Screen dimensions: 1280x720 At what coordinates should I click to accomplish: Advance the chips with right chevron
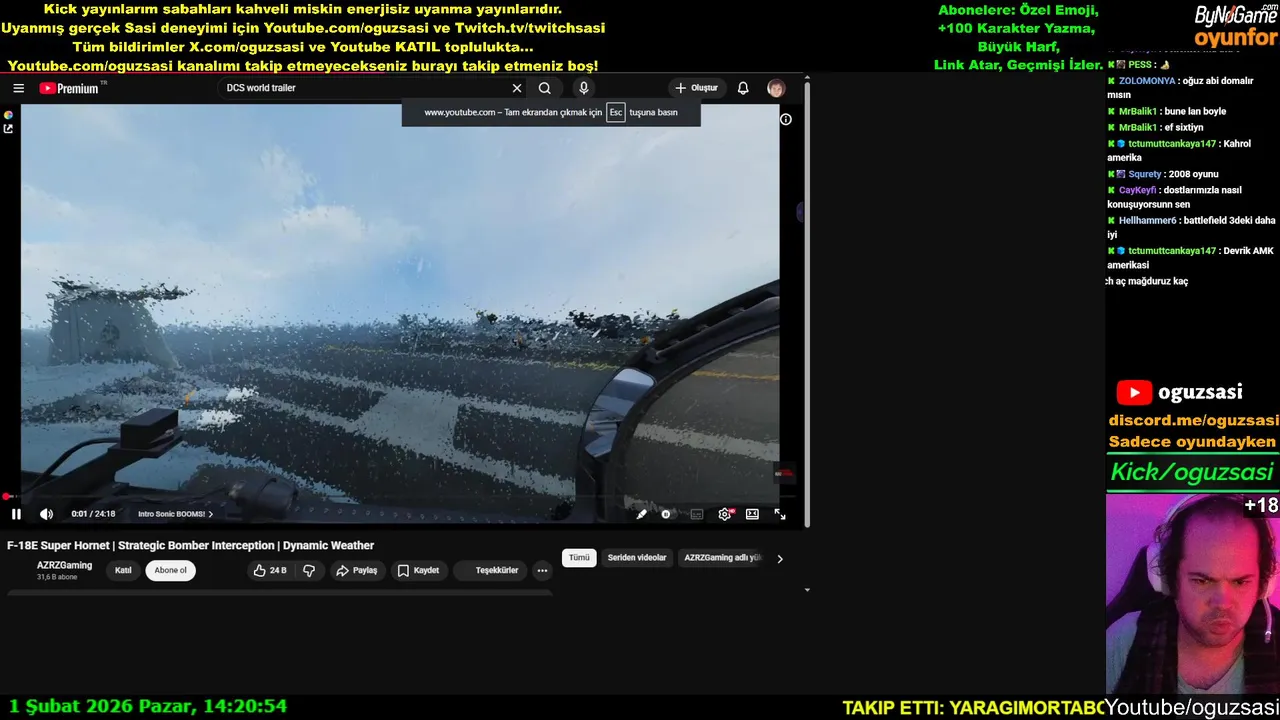pos(780,559)
